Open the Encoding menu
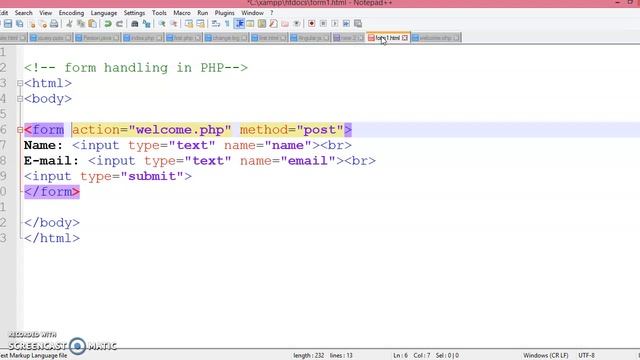This screenshot has height=360, width=640. click(71, 13)
